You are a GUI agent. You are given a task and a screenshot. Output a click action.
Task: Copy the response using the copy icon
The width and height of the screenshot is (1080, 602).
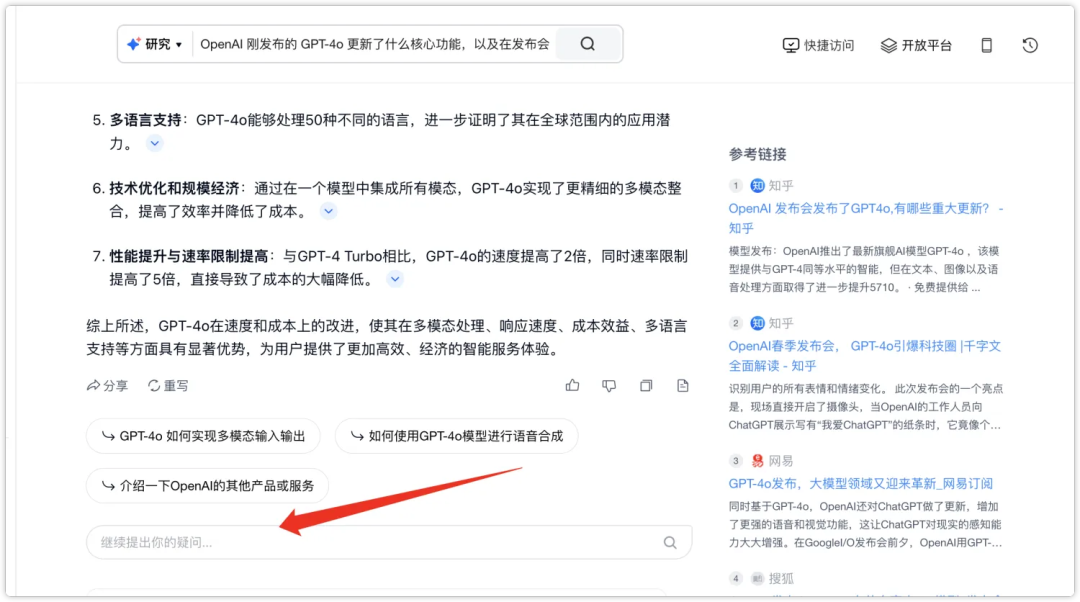click(646, 385)
